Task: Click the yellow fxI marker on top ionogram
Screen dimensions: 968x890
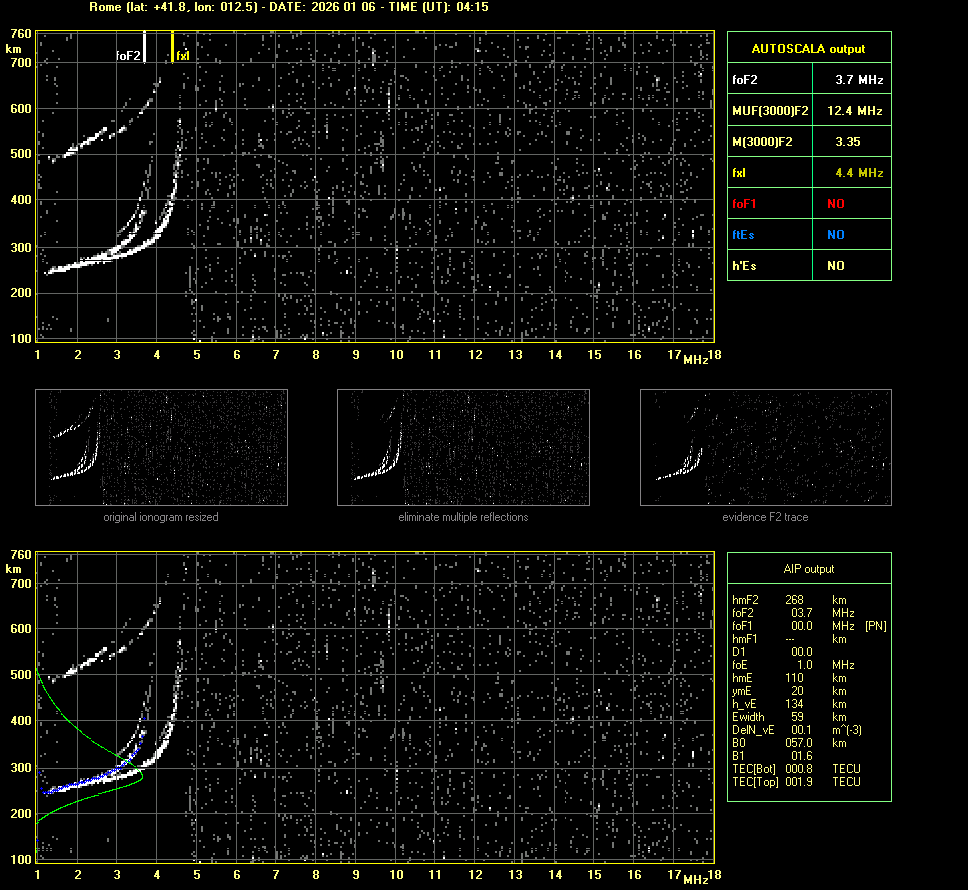Action: pyautogui.click(x=173, y=47)
